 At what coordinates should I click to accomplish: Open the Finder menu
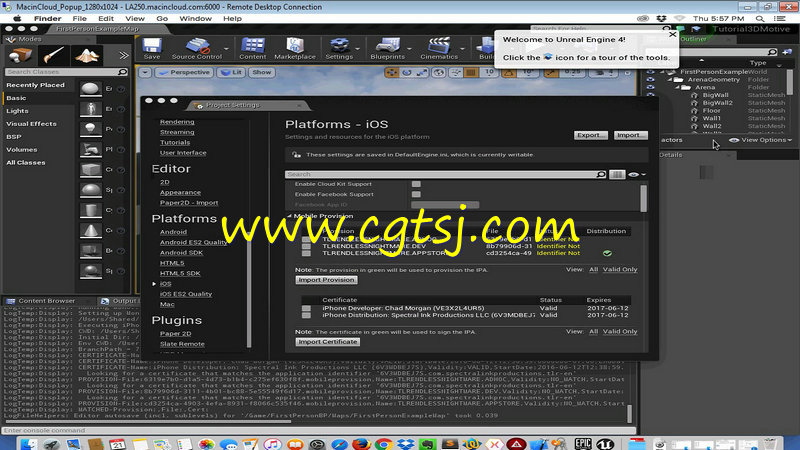click(47, 18)
